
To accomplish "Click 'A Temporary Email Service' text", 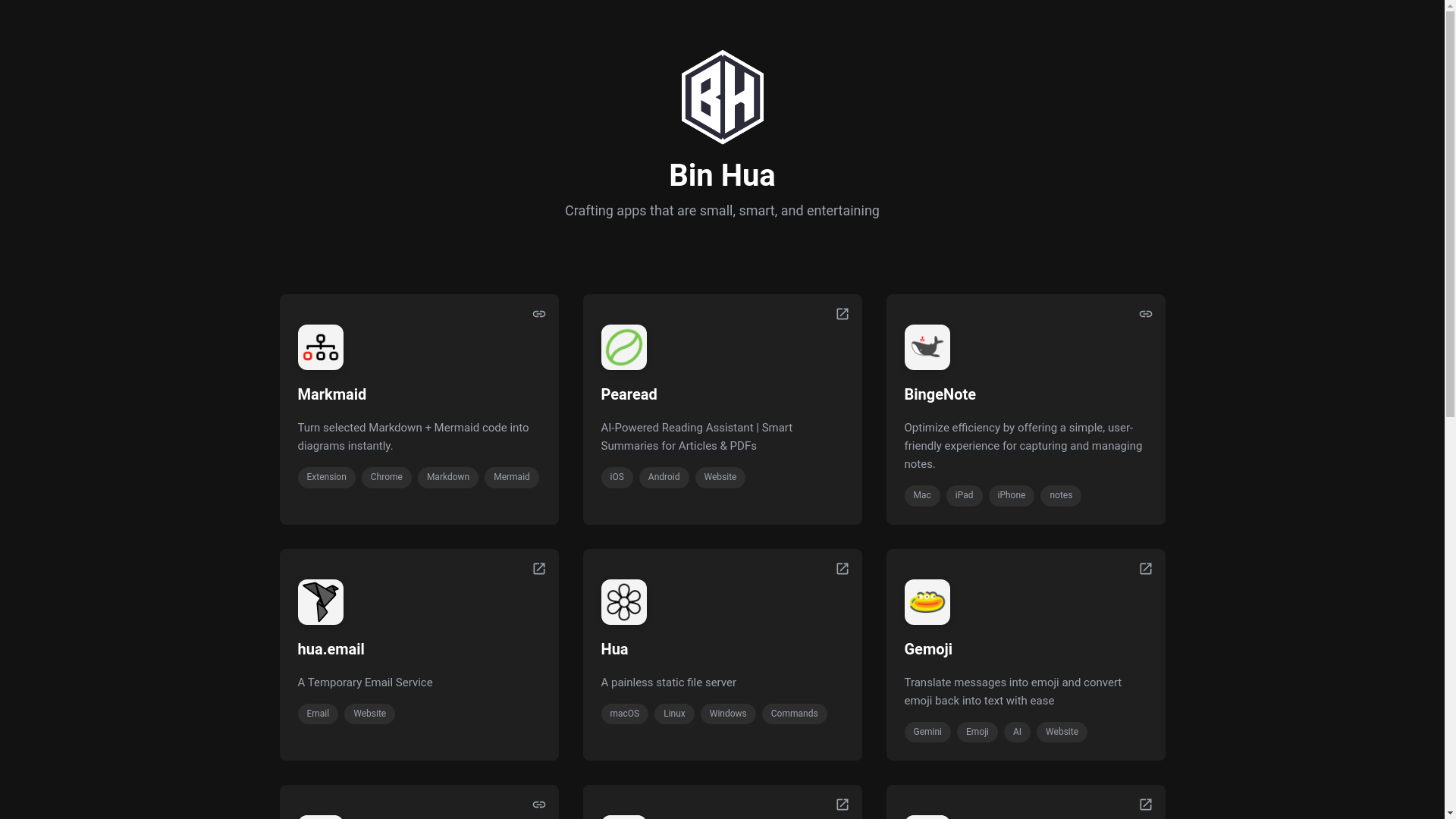I will point(365,682).
